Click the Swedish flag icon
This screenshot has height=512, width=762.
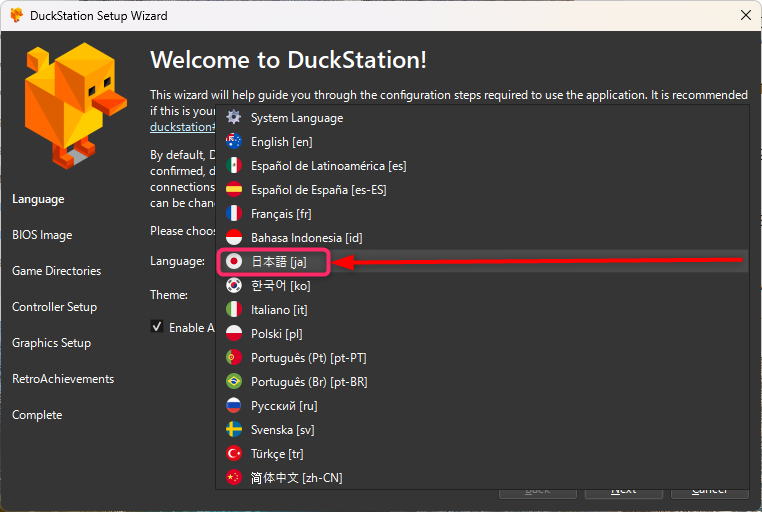tap(234, 430)
